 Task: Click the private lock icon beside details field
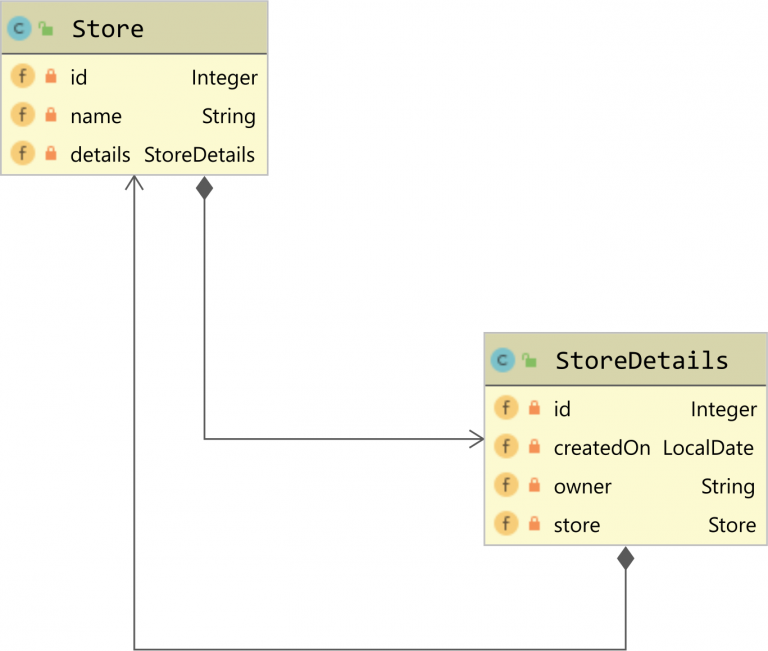click(51, 154)
